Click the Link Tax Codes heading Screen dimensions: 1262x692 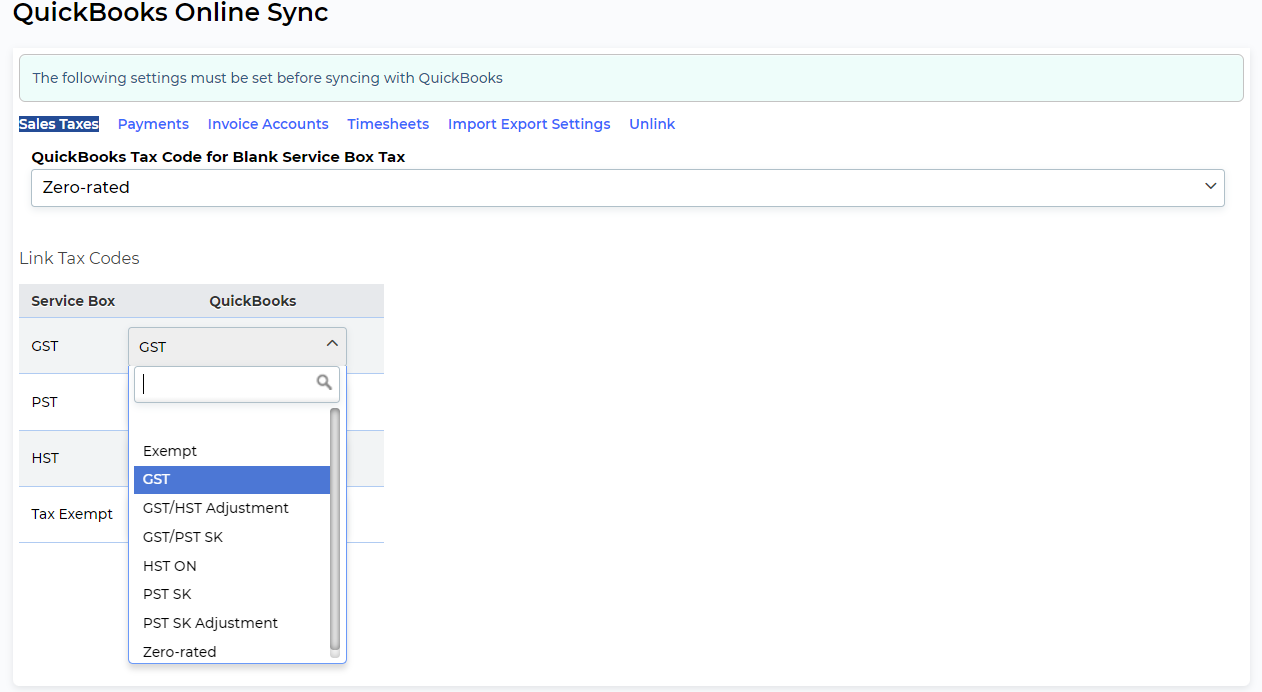pyautogui.click(x=79, y=258)
